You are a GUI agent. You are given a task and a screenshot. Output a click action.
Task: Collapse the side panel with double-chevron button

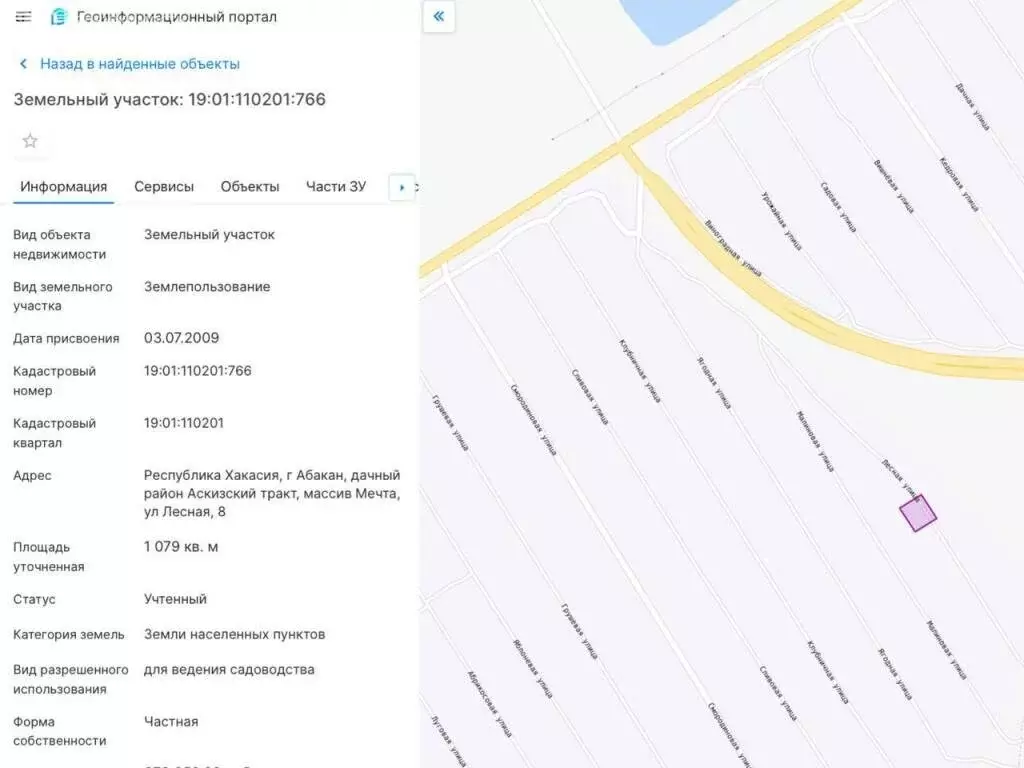pos(438,17)
